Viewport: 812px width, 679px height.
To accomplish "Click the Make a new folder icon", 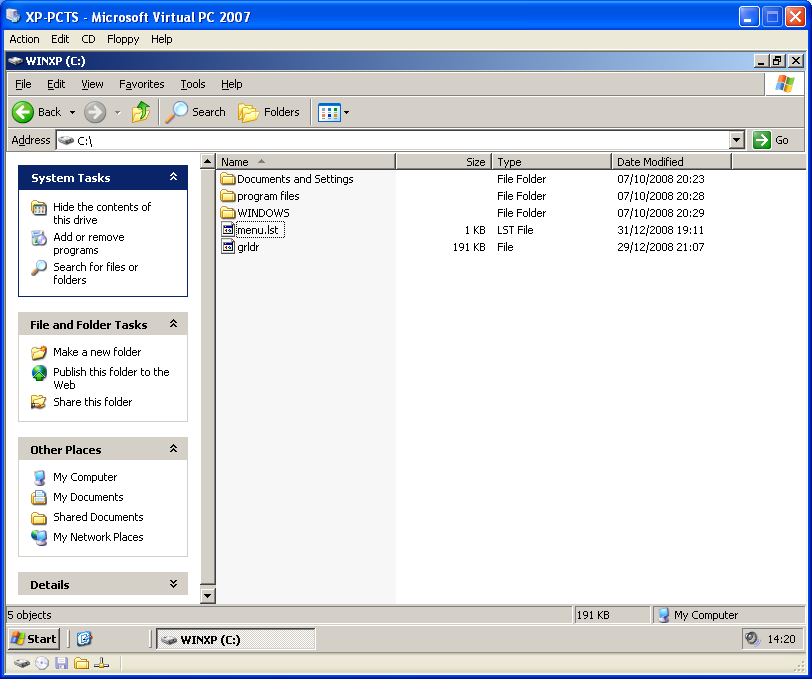I will coord(39,353).
